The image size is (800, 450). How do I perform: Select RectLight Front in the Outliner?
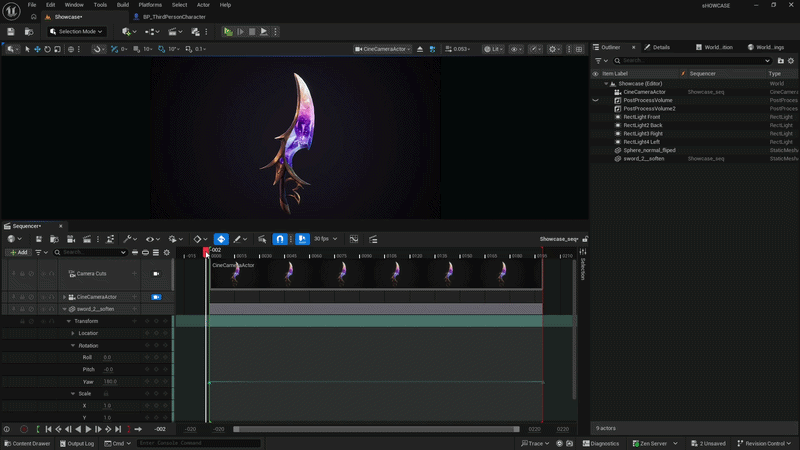coord(641,117)
